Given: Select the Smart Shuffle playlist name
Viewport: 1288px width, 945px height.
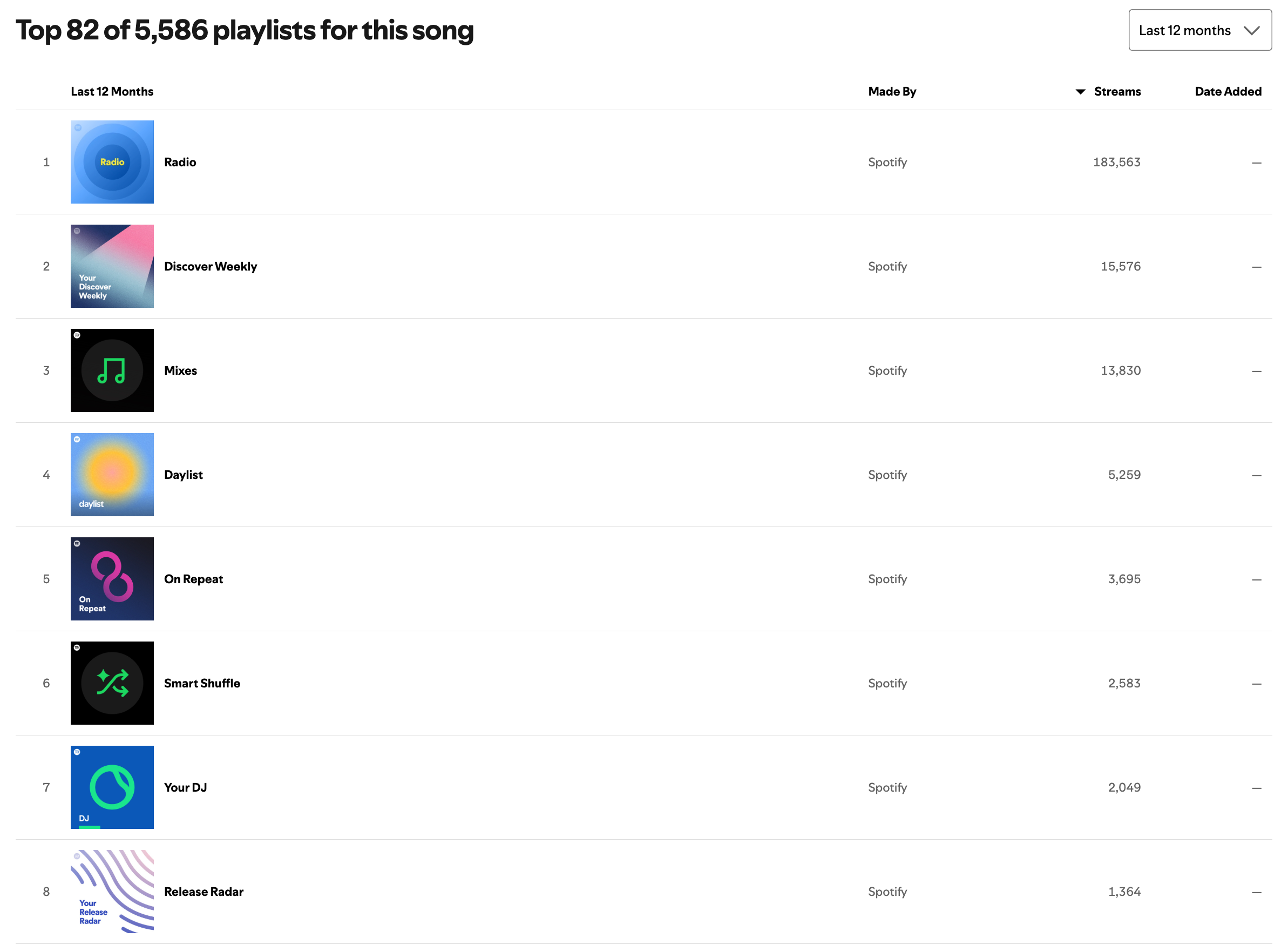Looking at the screenshot, I should [x=202, y=683].
